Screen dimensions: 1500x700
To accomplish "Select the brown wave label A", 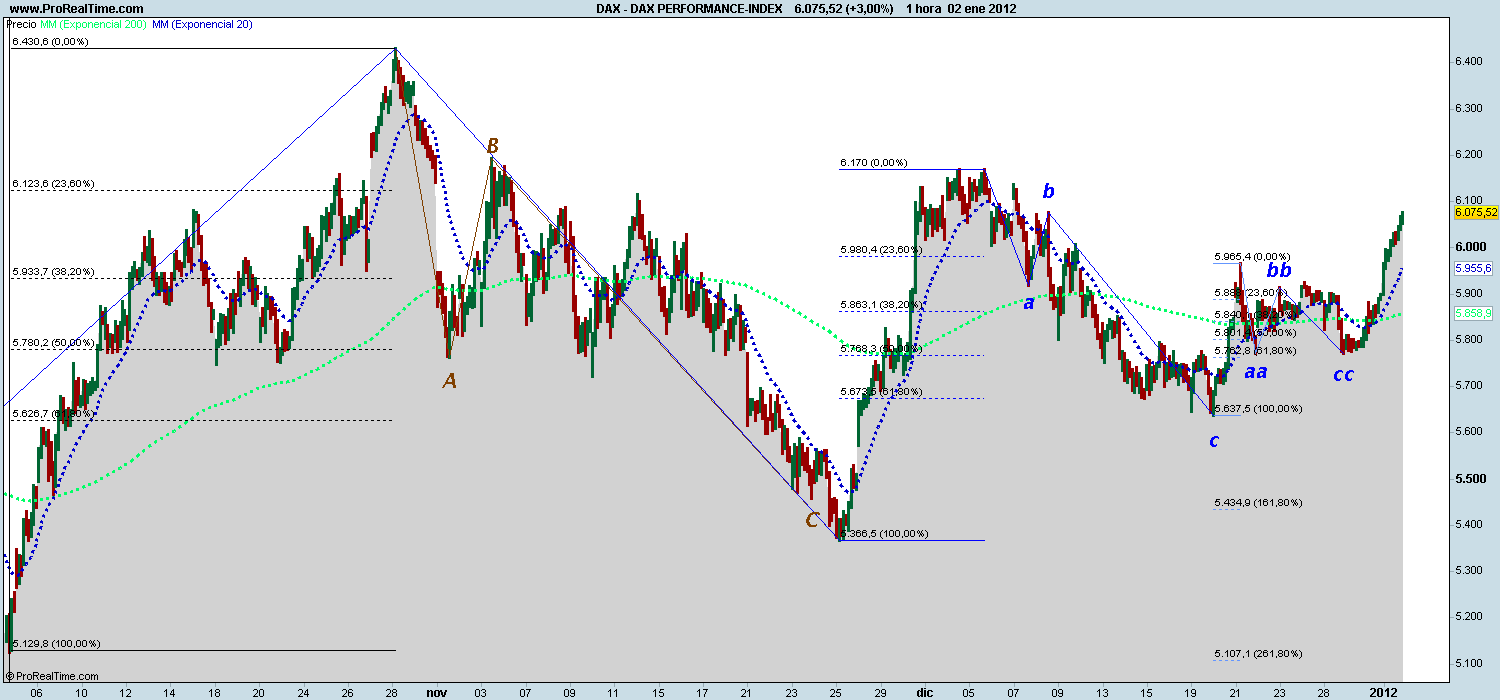I will pyautogui.click(x=449, y=381).
